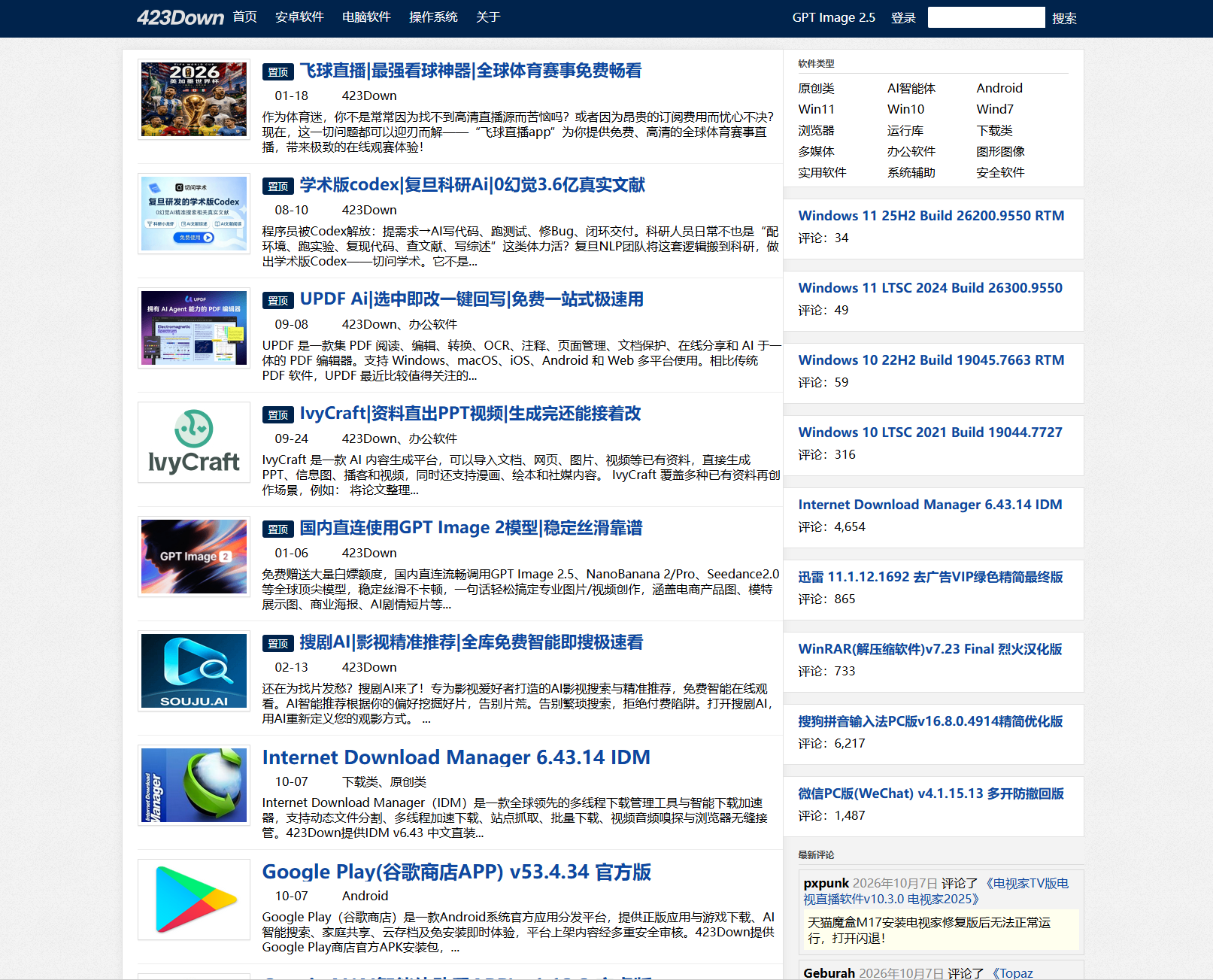Open the 国内直连使用GPT Image 2模型 article title

point(471,528)
